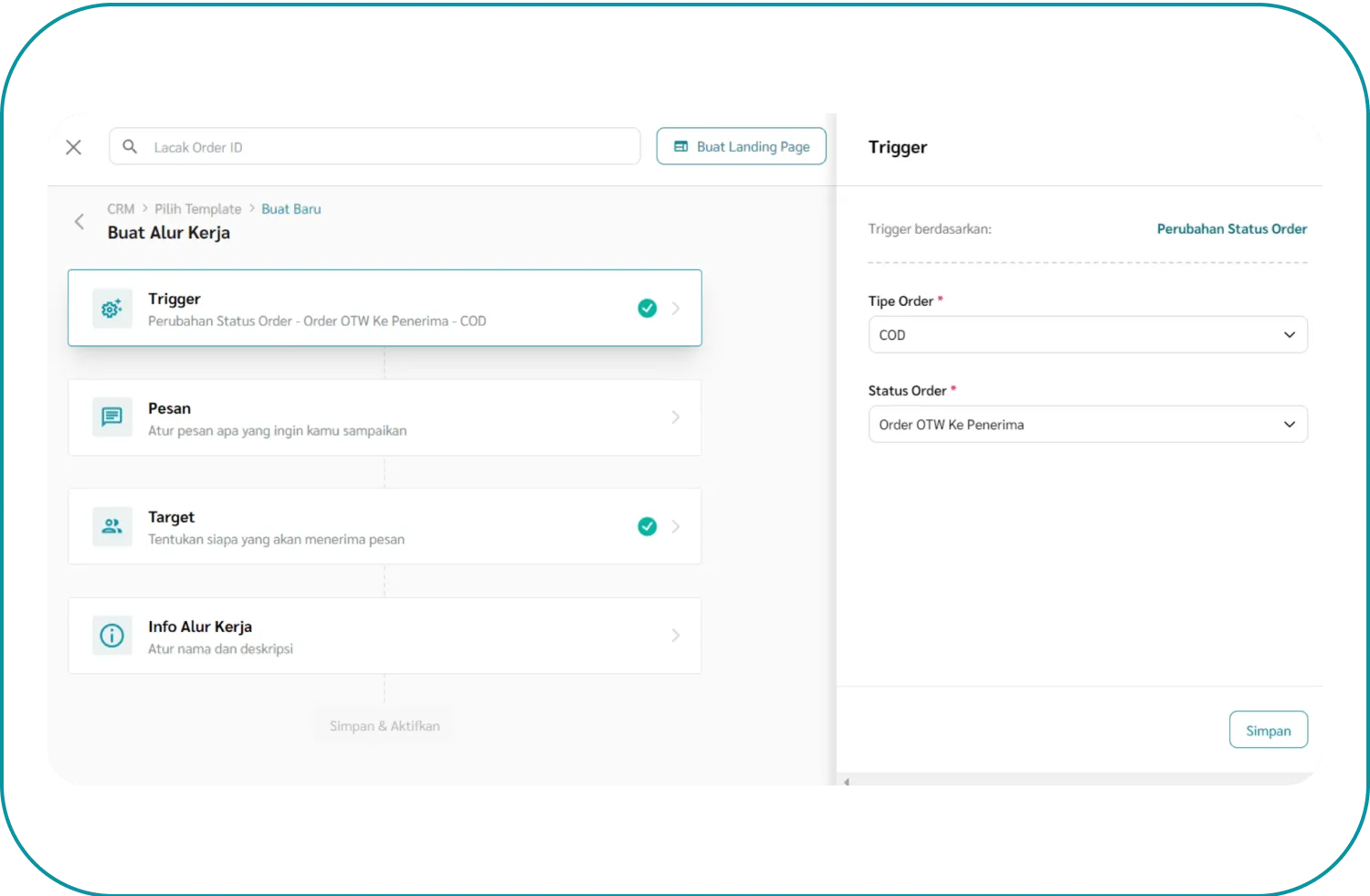Open the Pesan step title
Viewport: 1370px width, 896px height.
(x=170, y=408)
